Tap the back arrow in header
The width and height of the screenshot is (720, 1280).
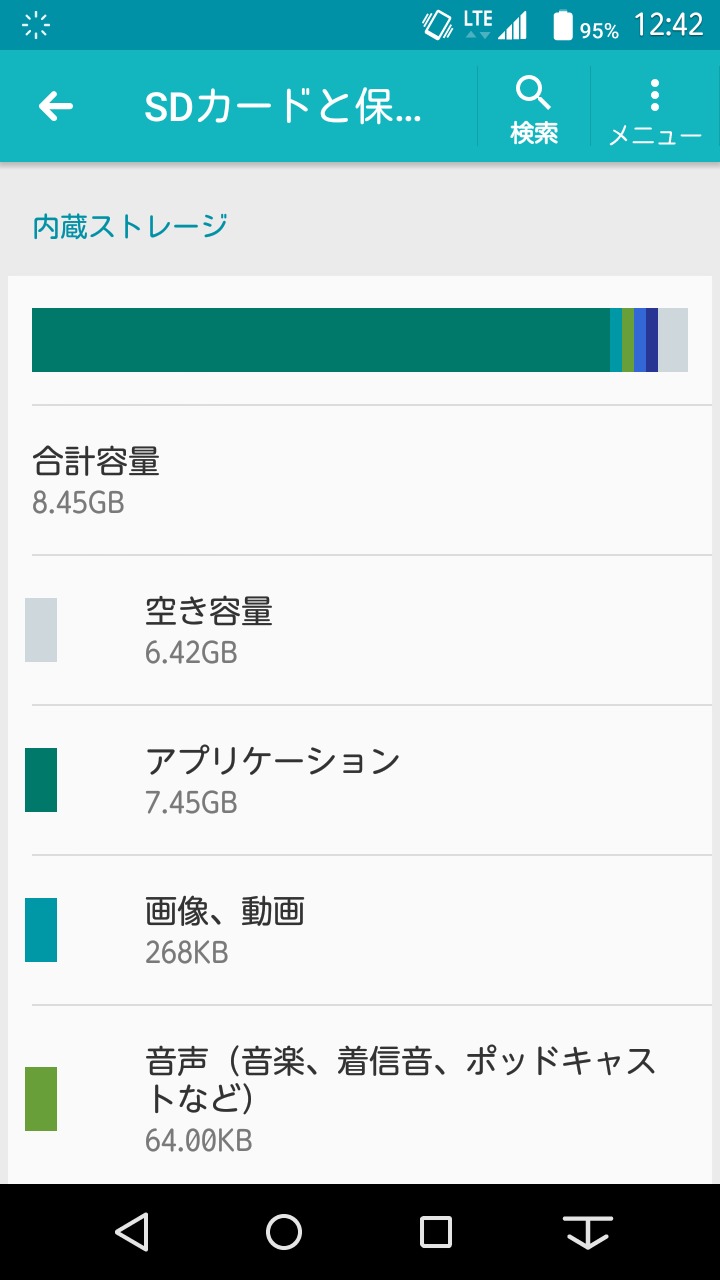click(56, 107)
